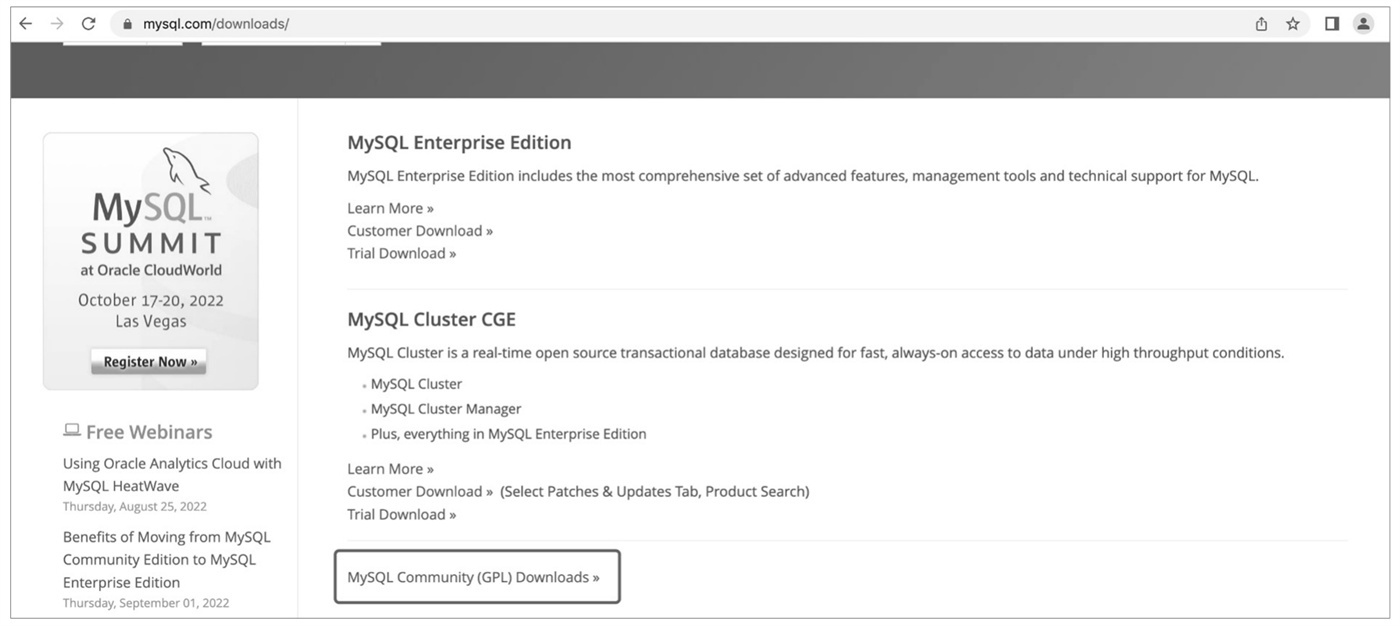Click 'Plus, everything in MySQL Enterprise Edition' item
1400x626 pixels.
click(508, 434)
